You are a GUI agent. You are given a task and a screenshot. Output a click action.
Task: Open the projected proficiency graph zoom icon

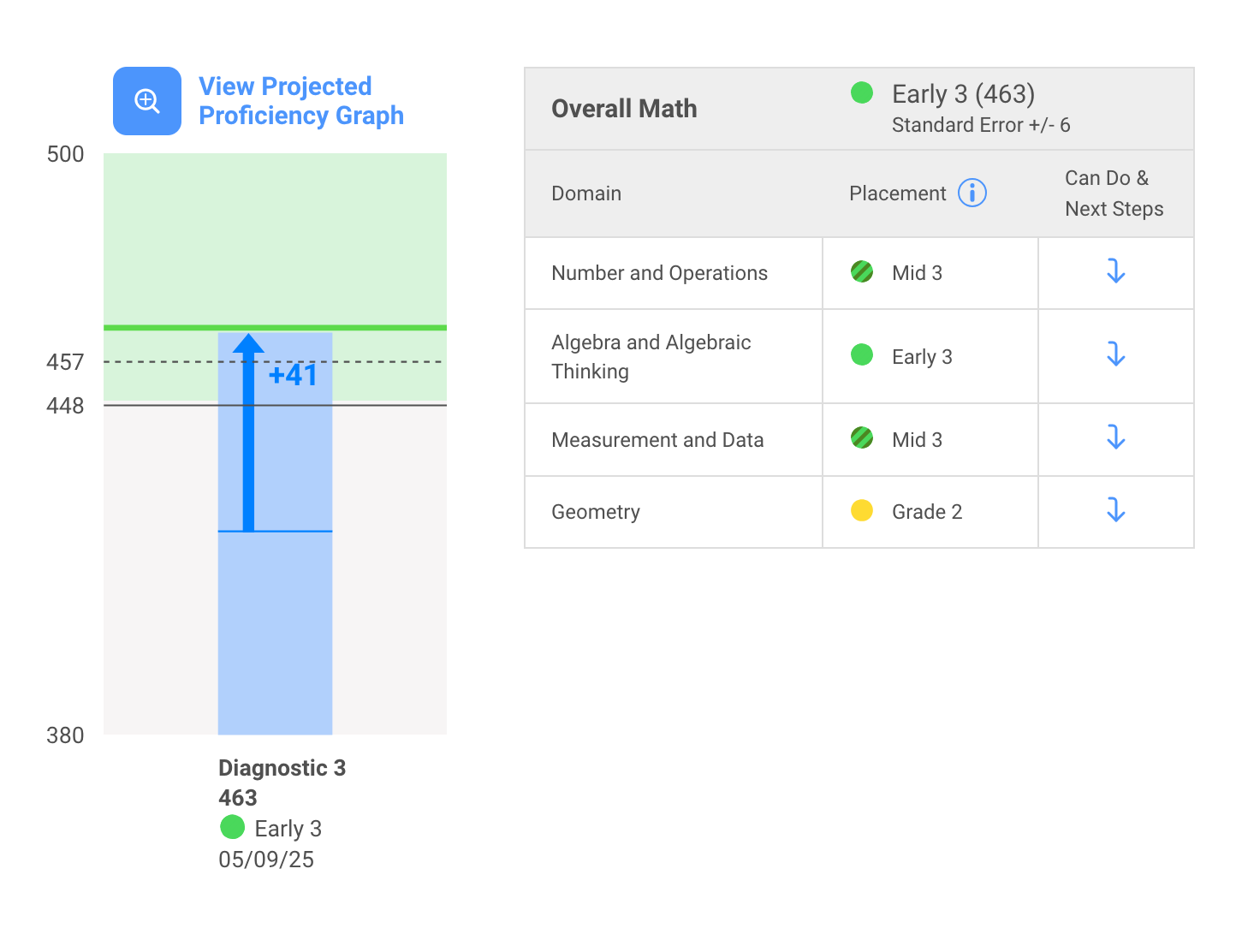click(146, 100)
